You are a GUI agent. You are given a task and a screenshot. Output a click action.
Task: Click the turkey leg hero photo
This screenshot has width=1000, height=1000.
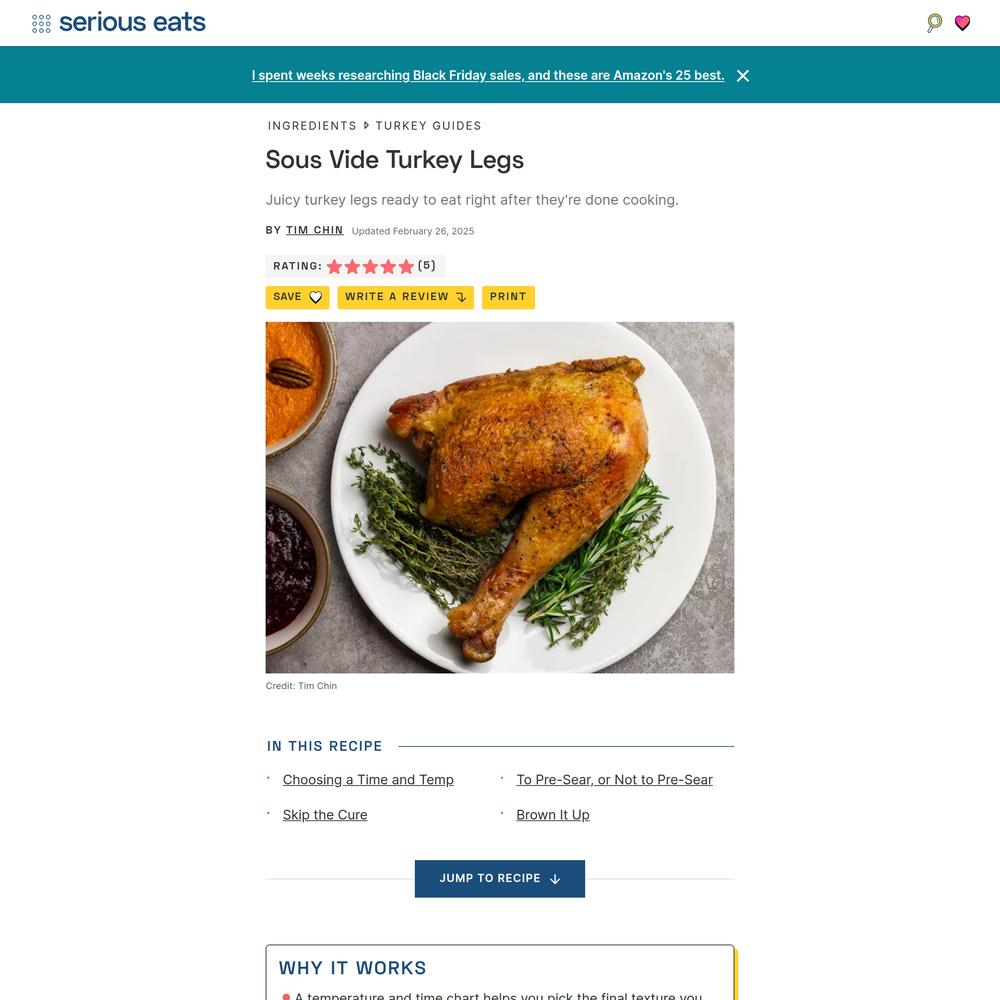499,497
